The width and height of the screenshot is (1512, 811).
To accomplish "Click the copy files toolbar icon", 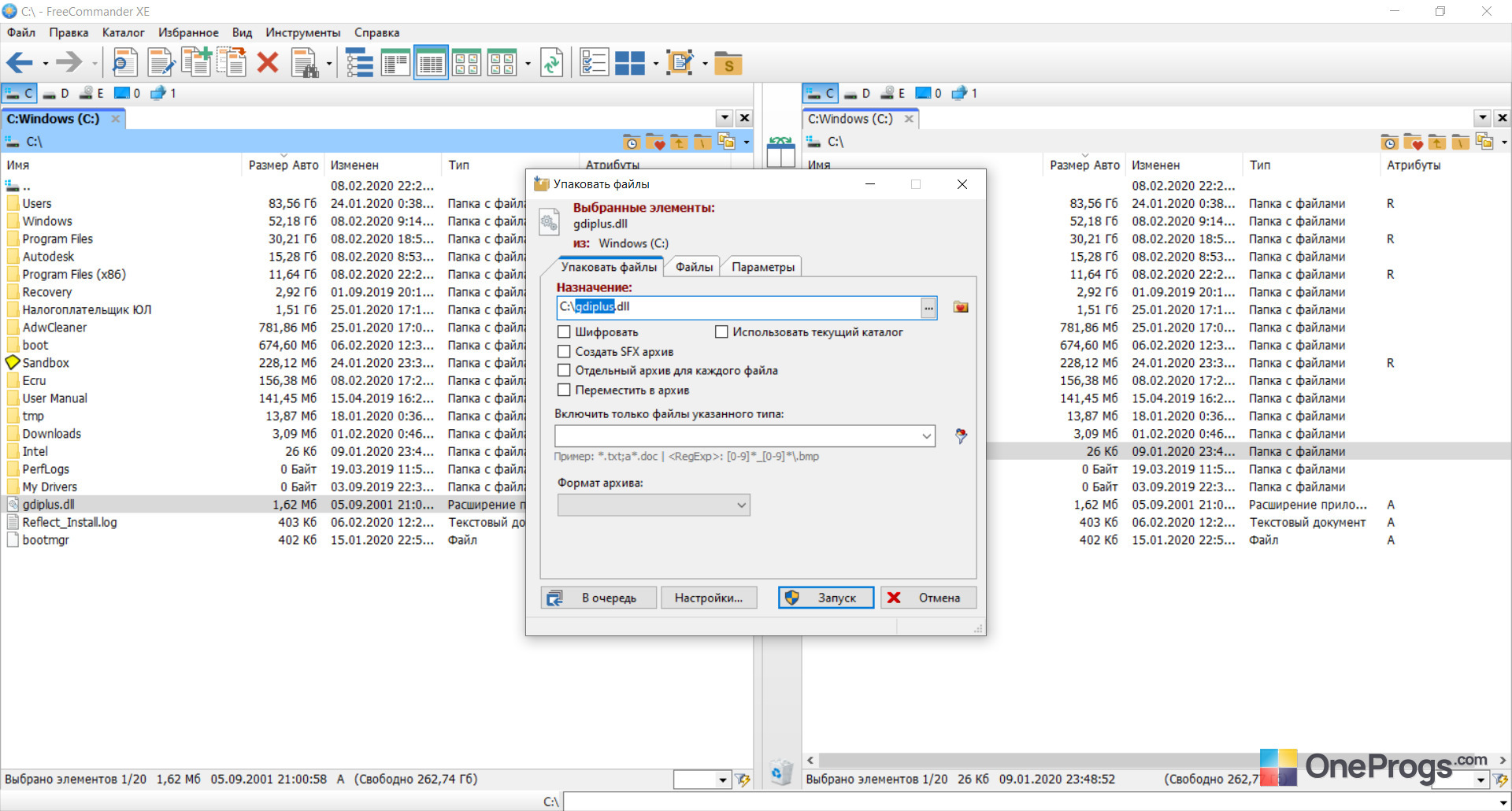I will 196,62.
